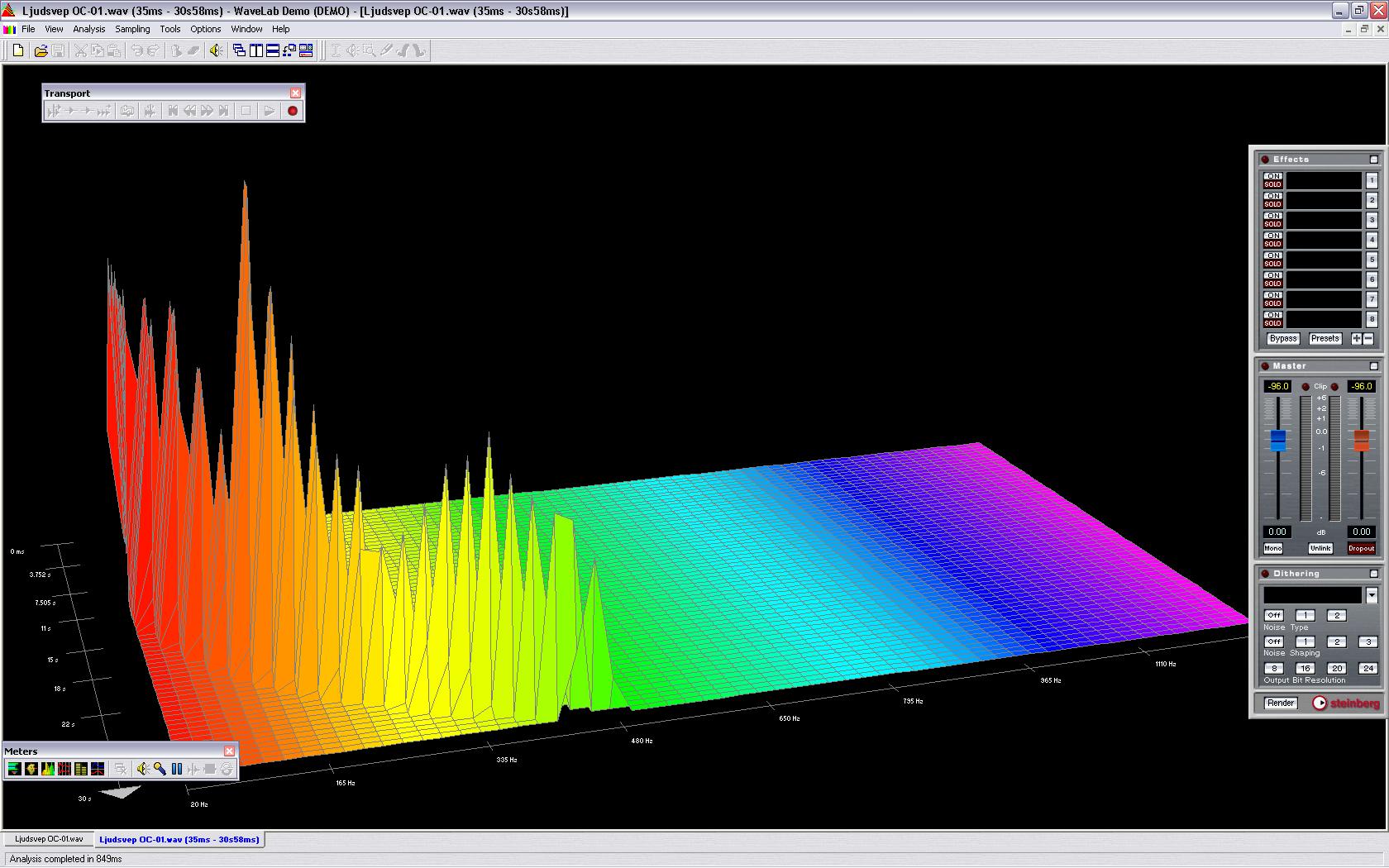Click the New document icon in the toolbar
Screen dimensions: 1389x868
pyautogui.click(x=18, y=51)
